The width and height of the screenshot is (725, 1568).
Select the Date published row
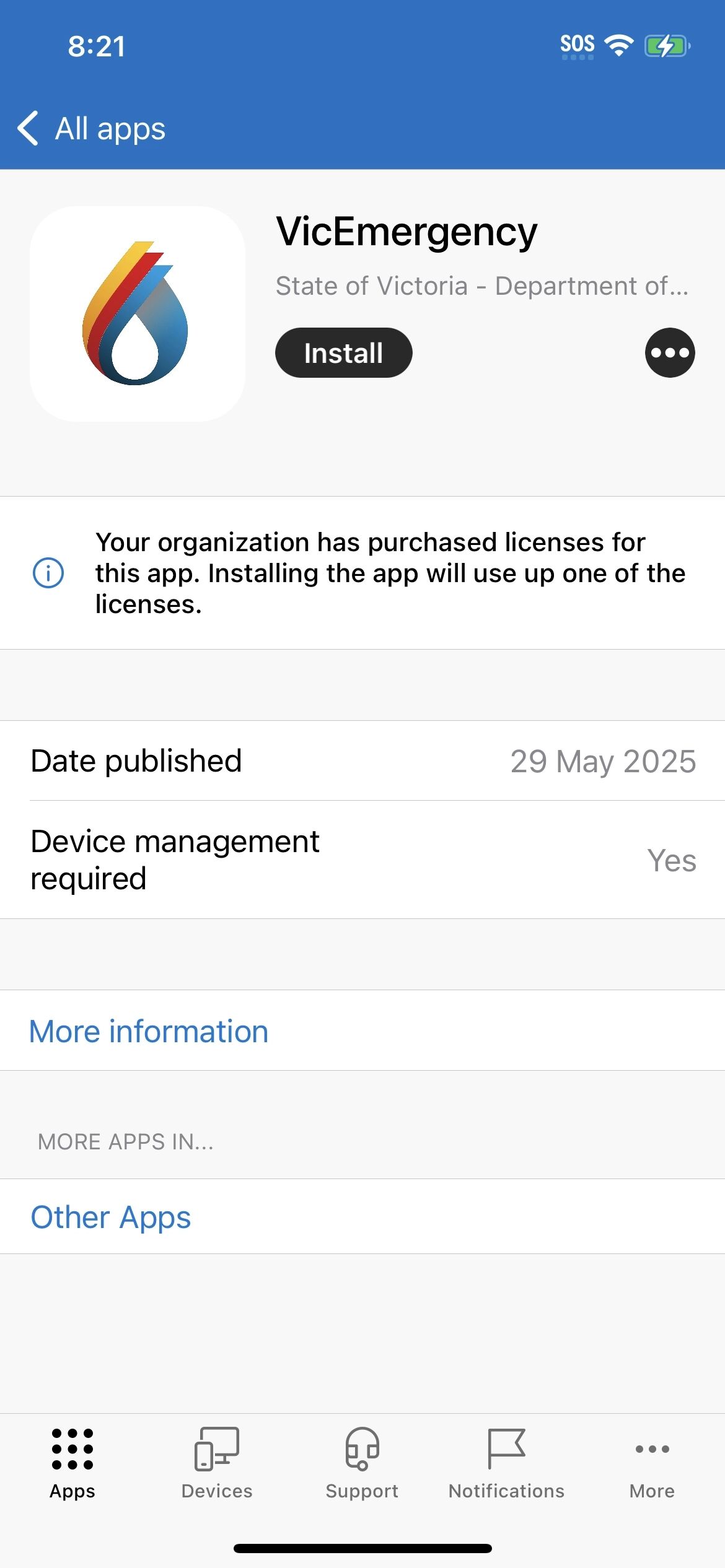pyautogui.click(x=362, y=760)
